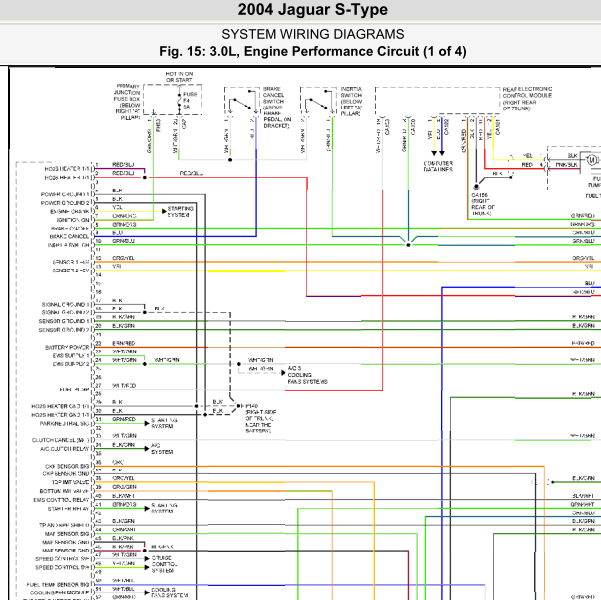Click the inertia switch contact symbol
601x600 pixels.
[x=317, y=102]
